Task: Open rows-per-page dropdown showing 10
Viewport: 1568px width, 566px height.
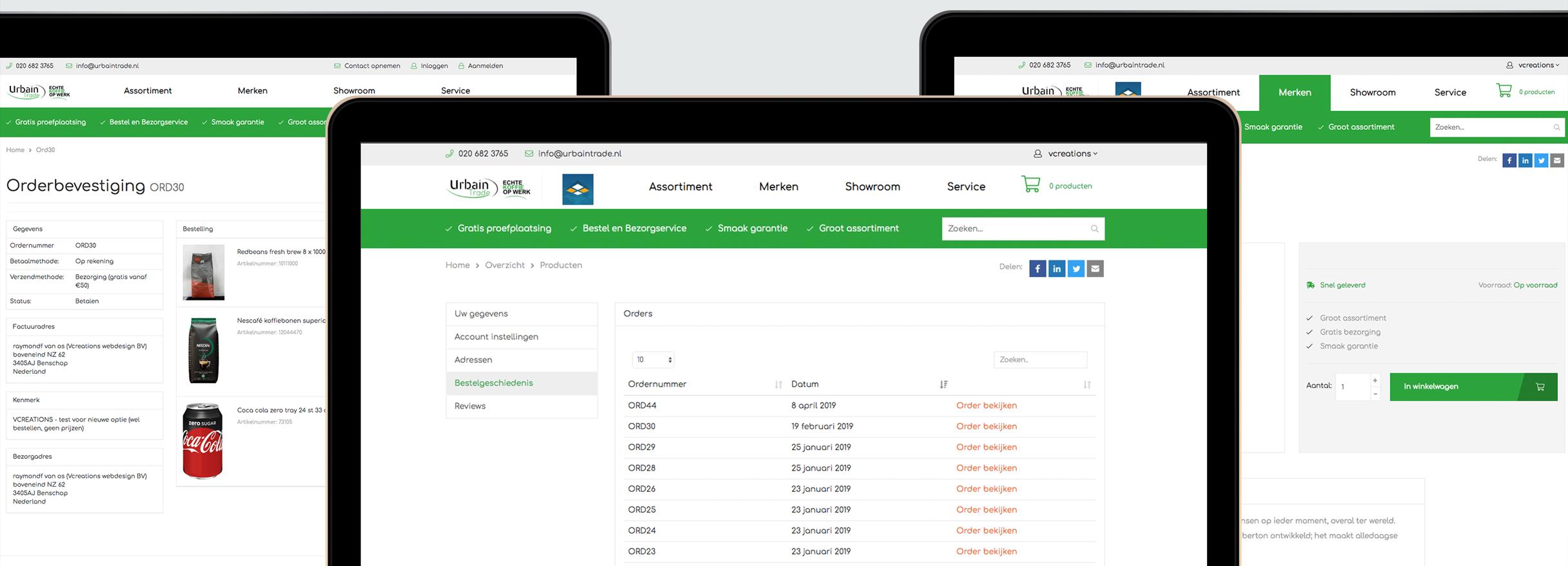Action: (654, 360)
